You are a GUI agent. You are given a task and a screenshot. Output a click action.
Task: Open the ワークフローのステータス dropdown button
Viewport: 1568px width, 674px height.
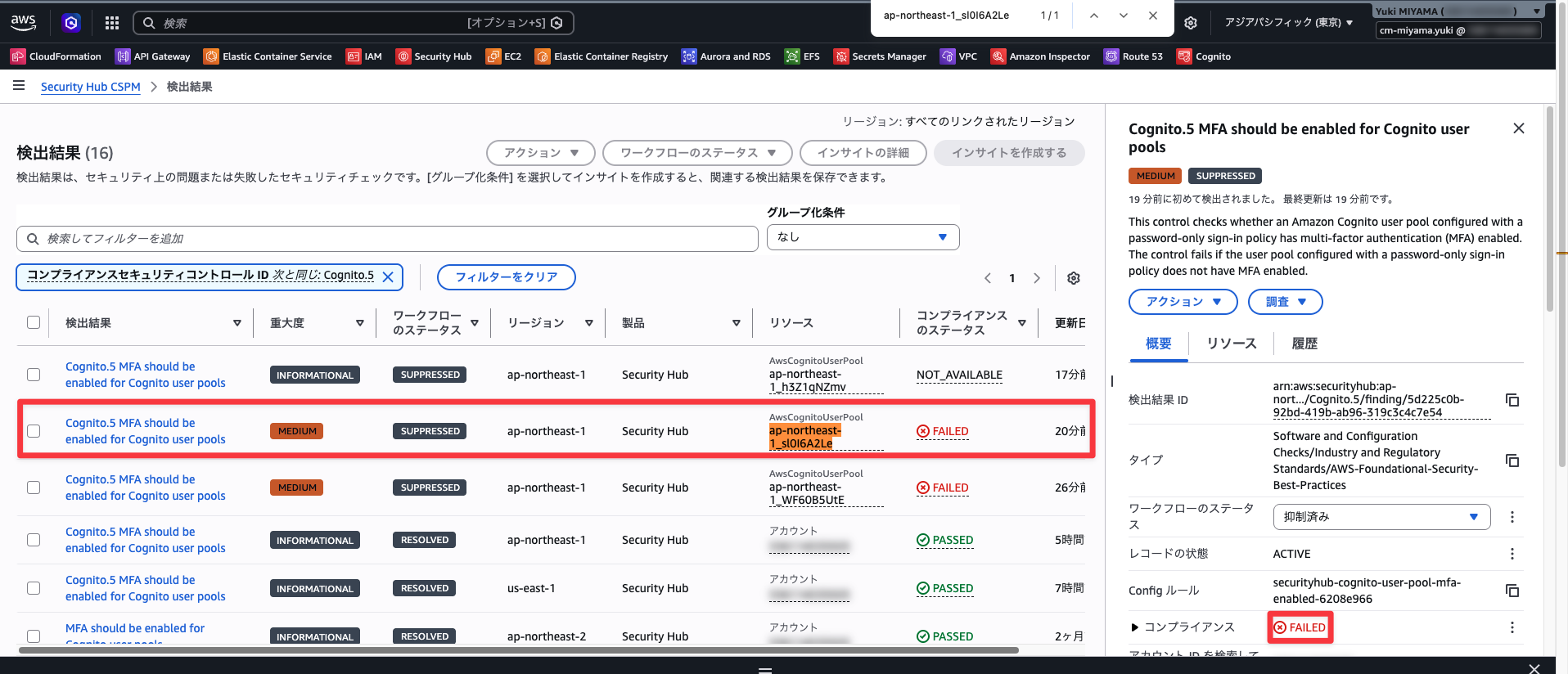point(697,153)
